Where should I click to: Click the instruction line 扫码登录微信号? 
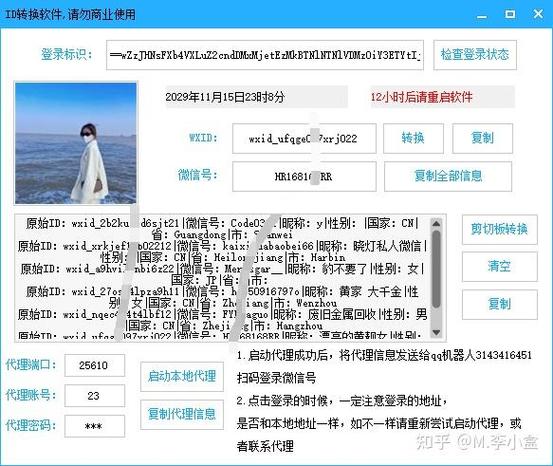click(x=276, y=378)
